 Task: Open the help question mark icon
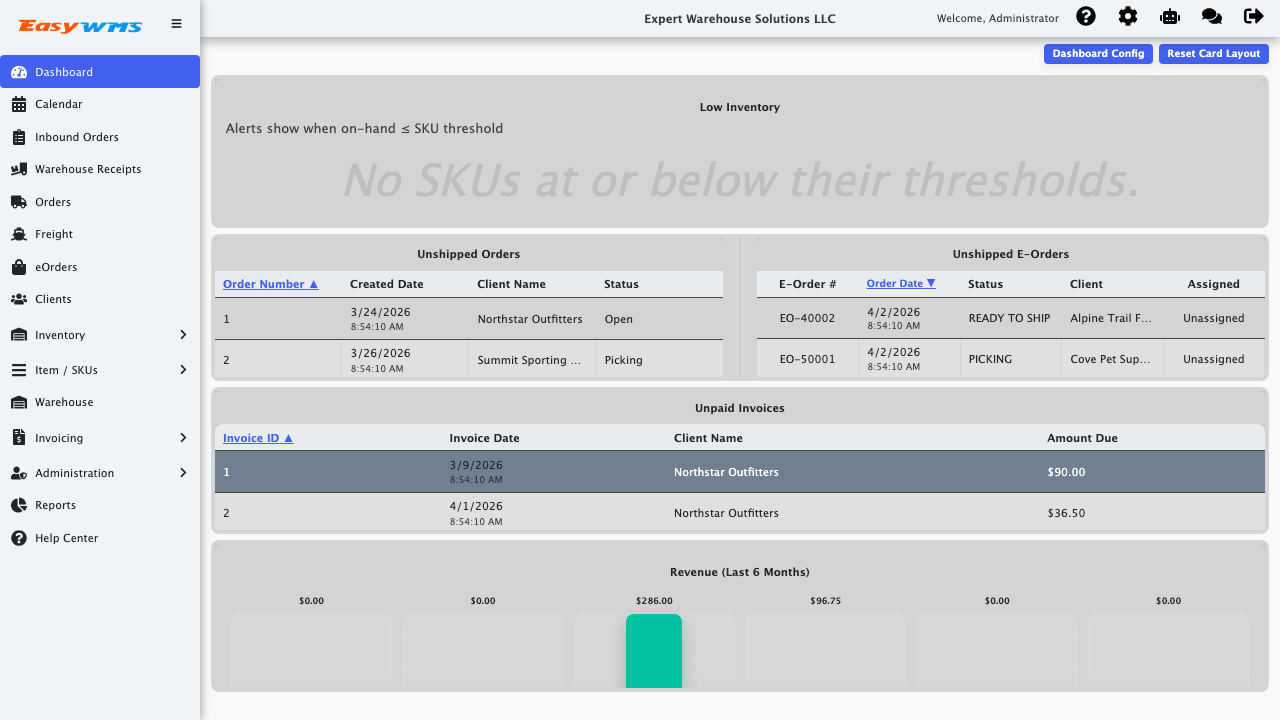coord(1086,16)
